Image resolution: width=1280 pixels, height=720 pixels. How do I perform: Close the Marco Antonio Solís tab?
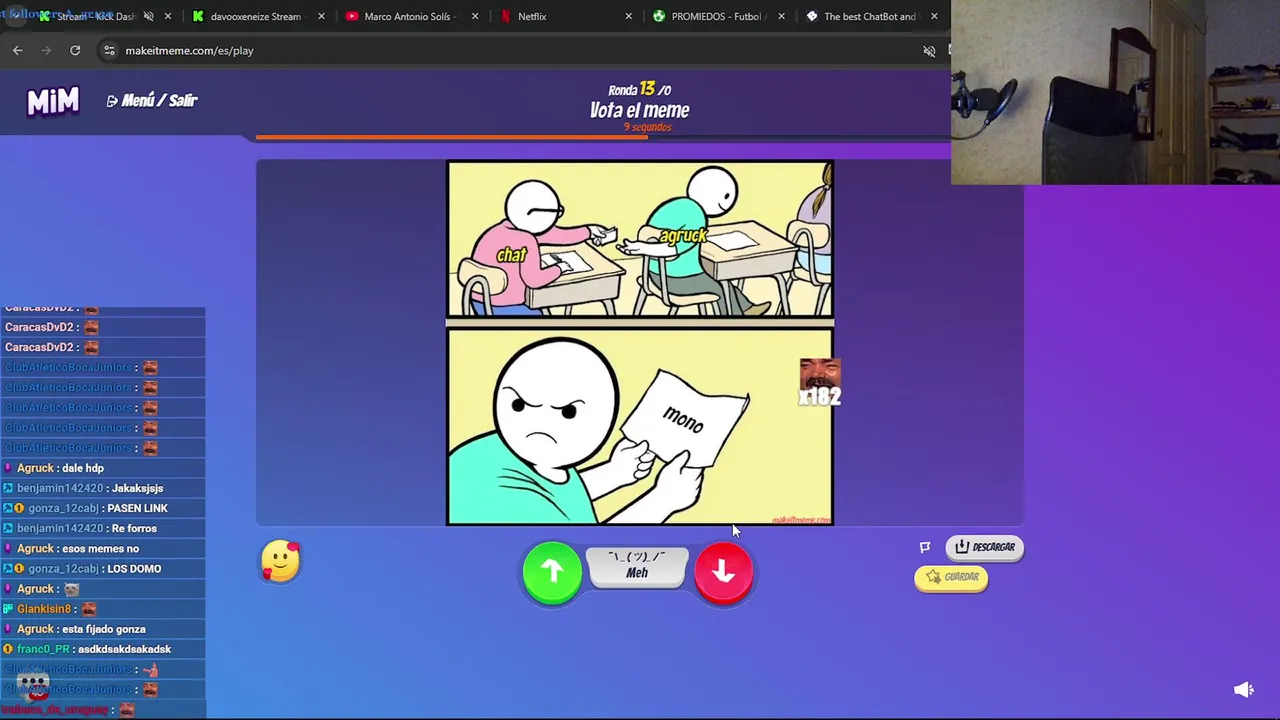coord(475,16)
